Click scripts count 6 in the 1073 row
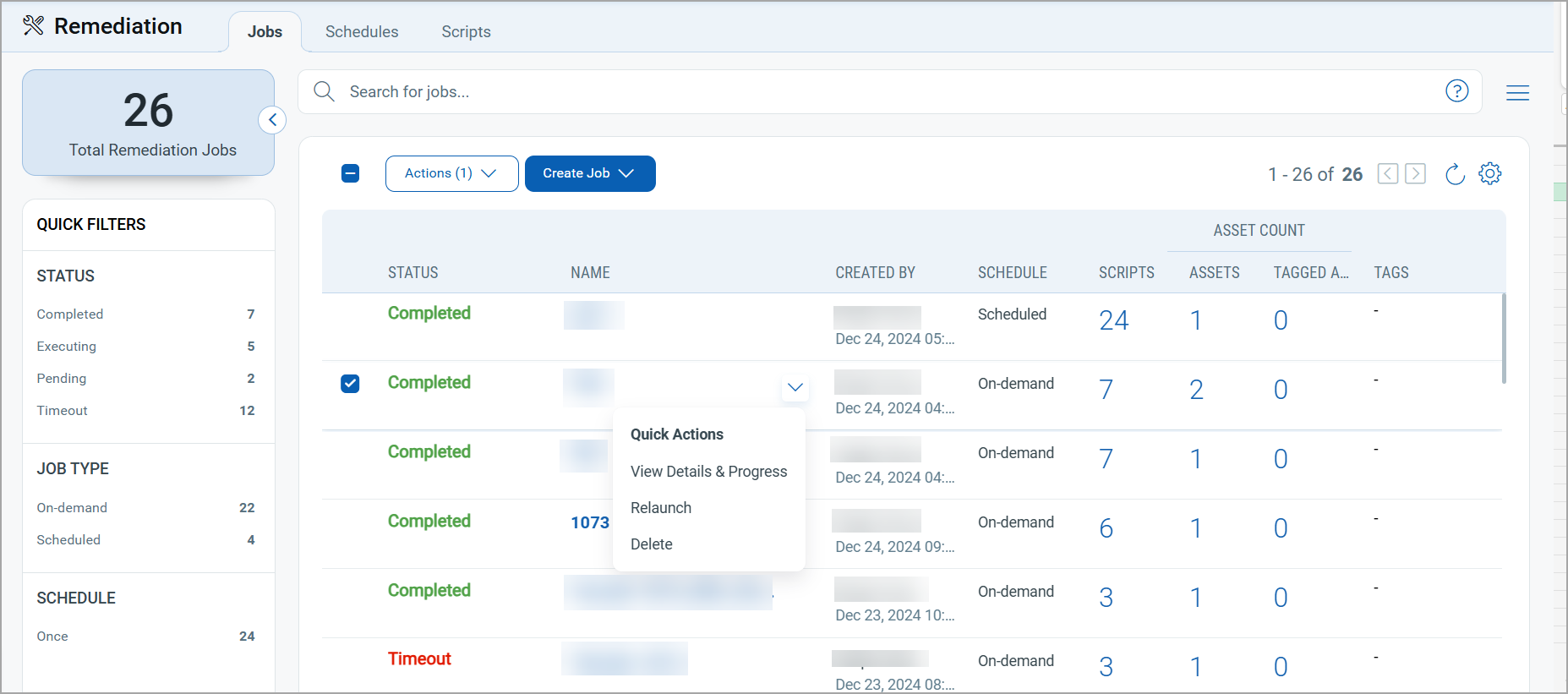Screen dimensions: 1568x694 click(1106, 528)
